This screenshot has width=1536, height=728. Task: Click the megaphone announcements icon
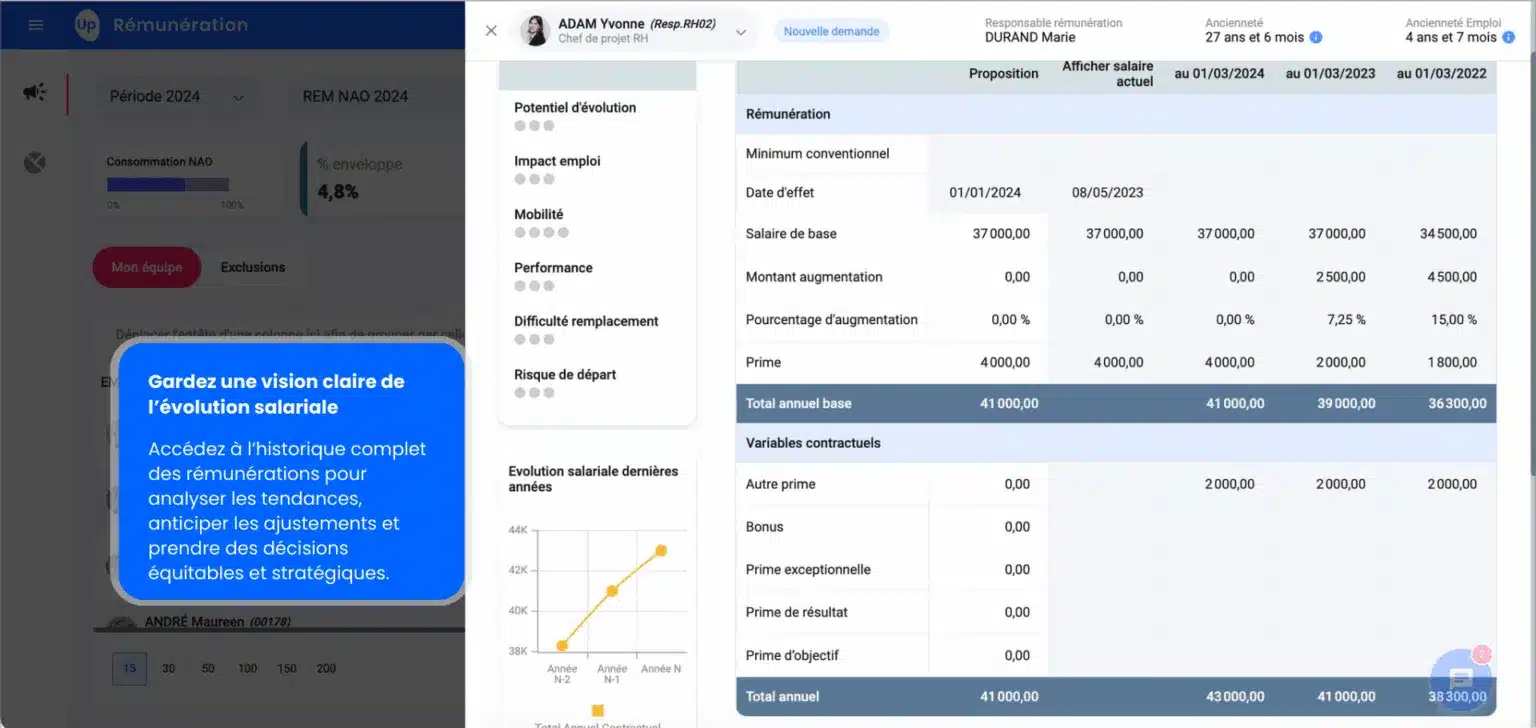tap(35, 92)
